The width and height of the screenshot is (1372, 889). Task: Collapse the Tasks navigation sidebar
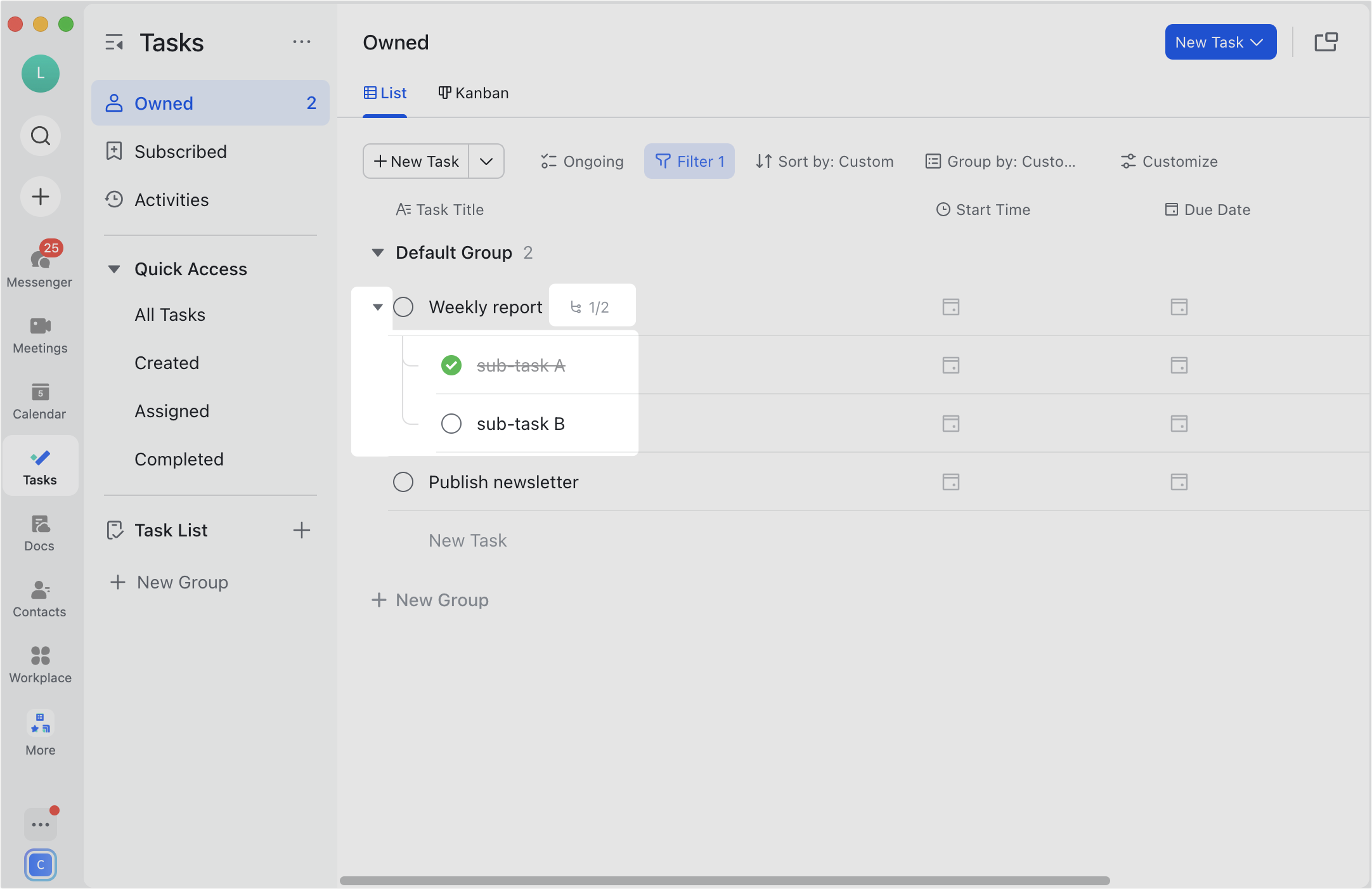click(115, 42)
